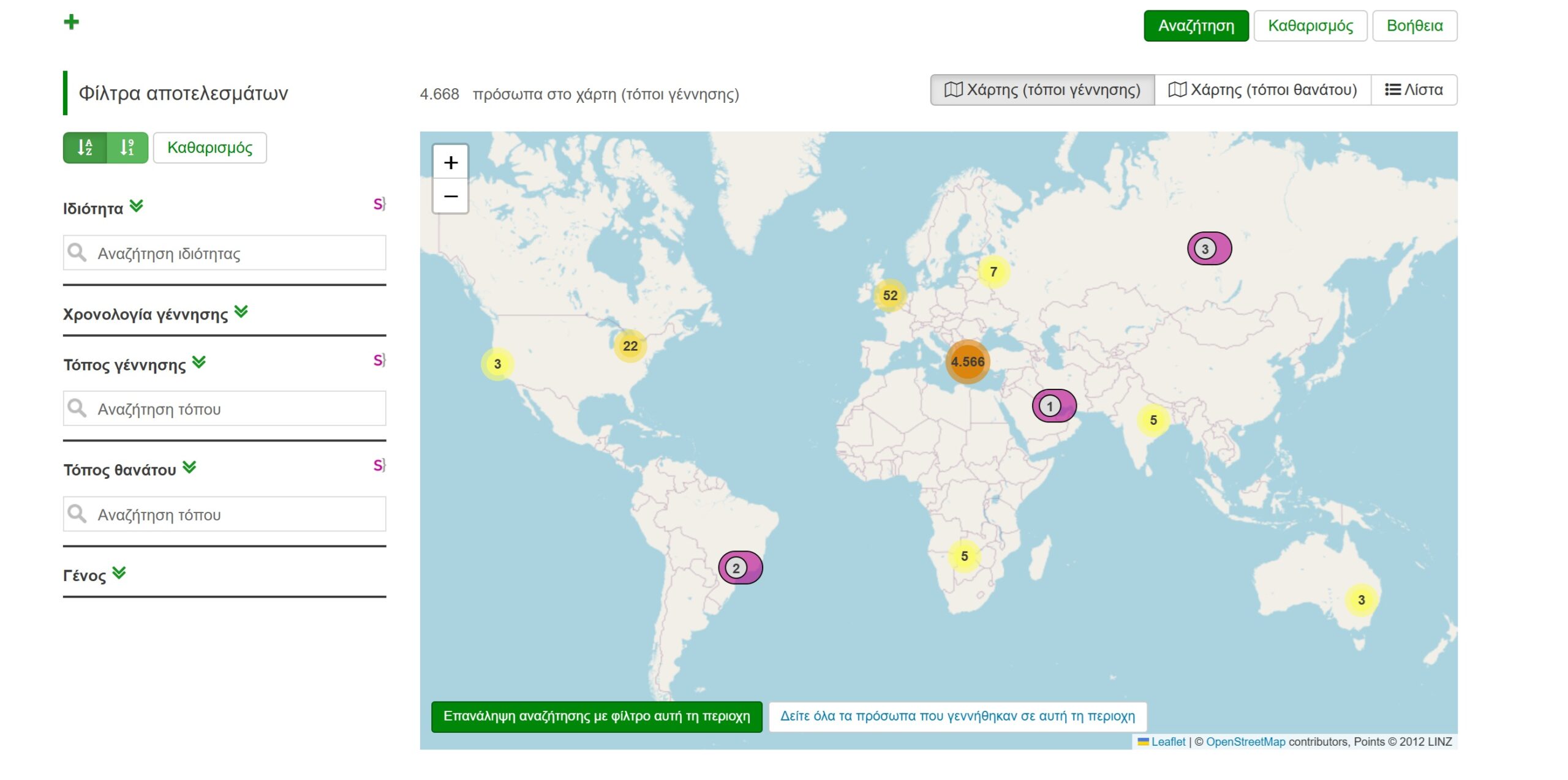Image resolution: width=1568 pixels, height=780 pixels.
Task: Click the purple marker labeled 3 in Siberia
Action: (1208, 249)
